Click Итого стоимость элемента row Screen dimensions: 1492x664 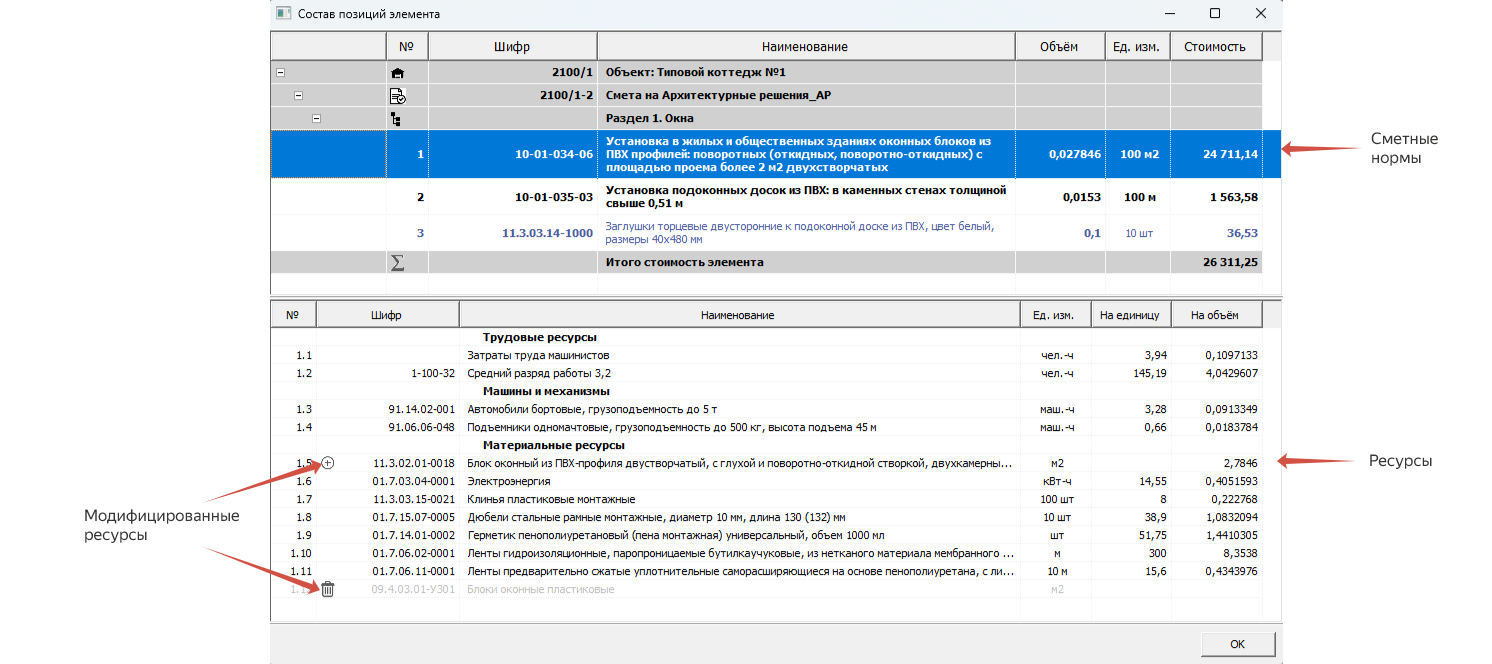tap(766, 262)
